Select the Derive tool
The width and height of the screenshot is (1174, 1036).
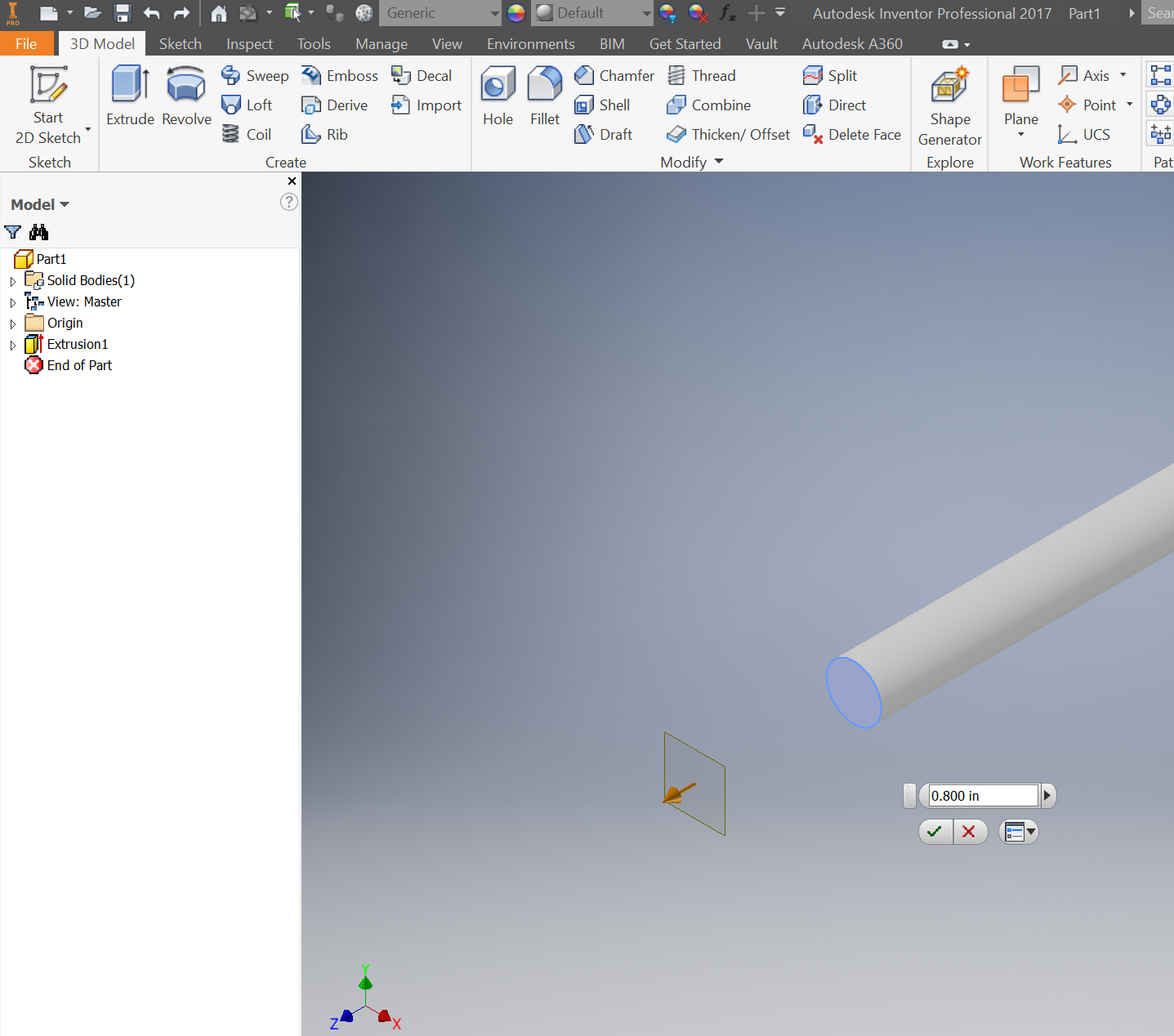click(x=335, y=105)
